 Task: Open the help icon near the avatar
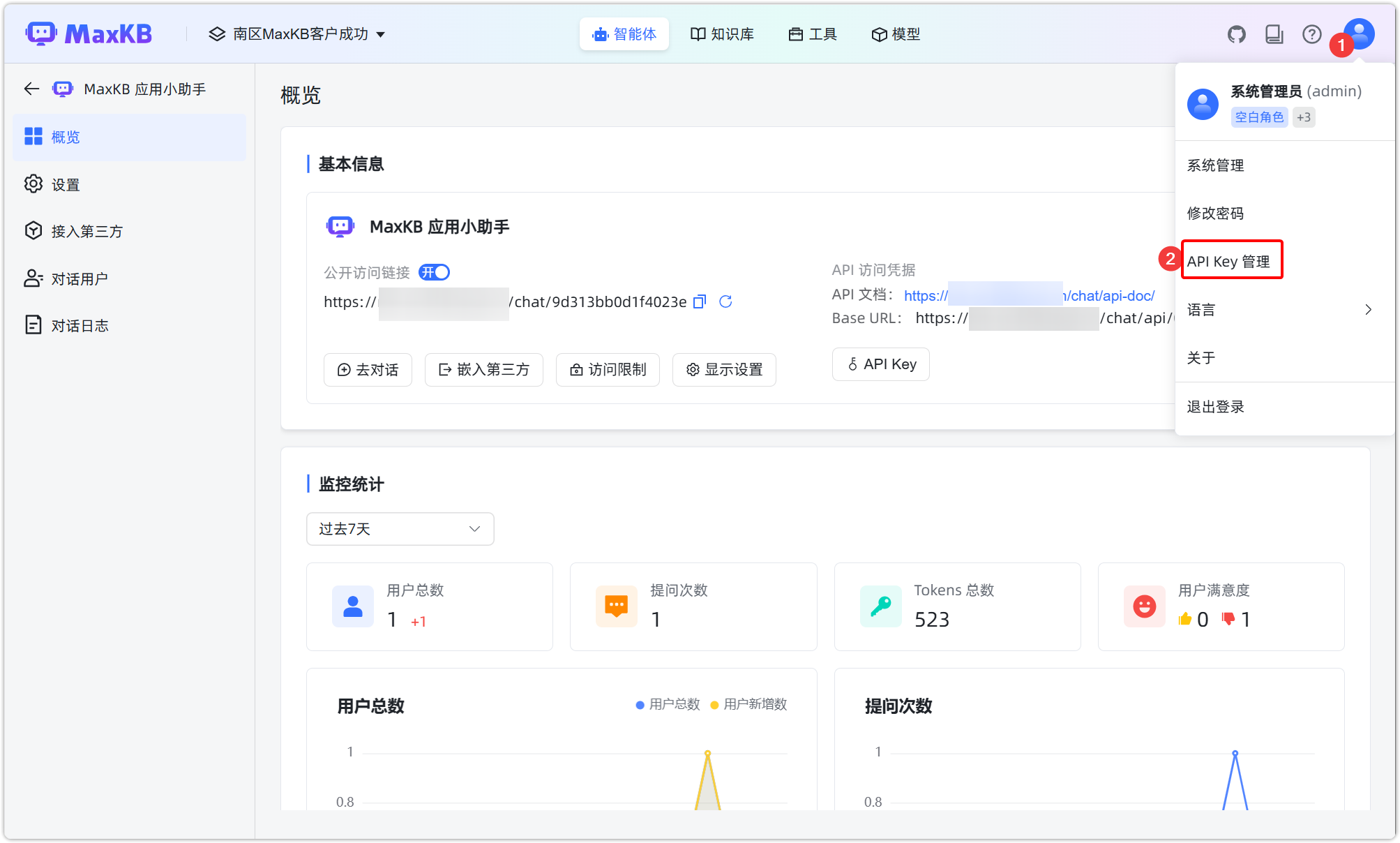pyautogui.click(x=1312, y=33)
